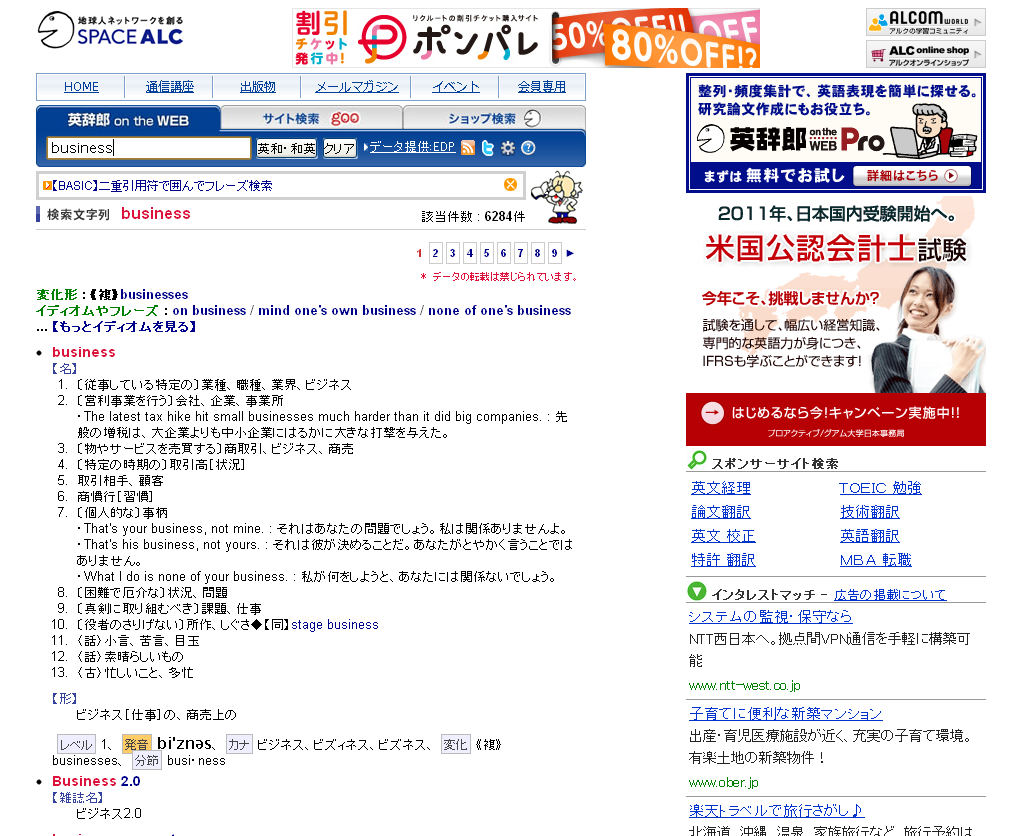Open 出版物 menu item
Screen dimensions: 1018x836
point(258,87)
